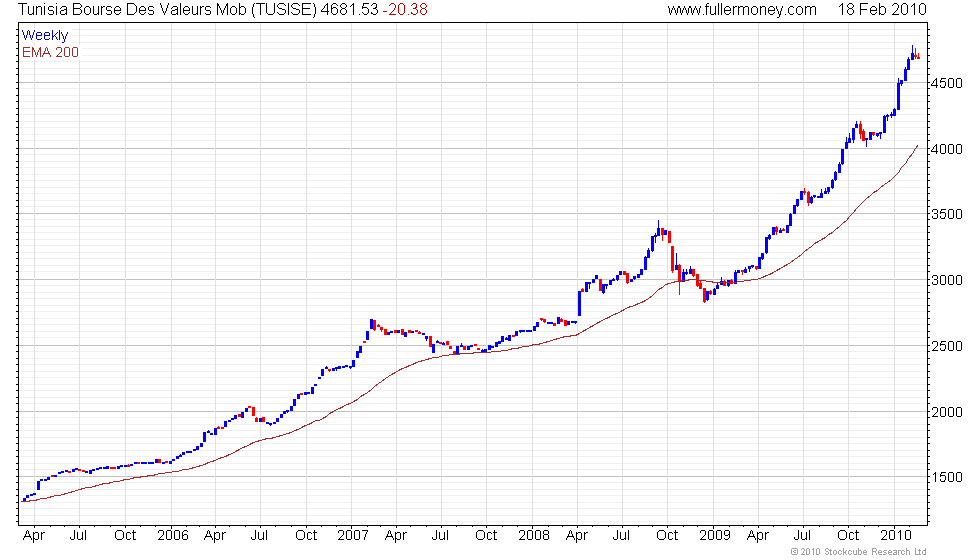
Task: Click the 4500 y-axis label
Action: coord(946,83)
